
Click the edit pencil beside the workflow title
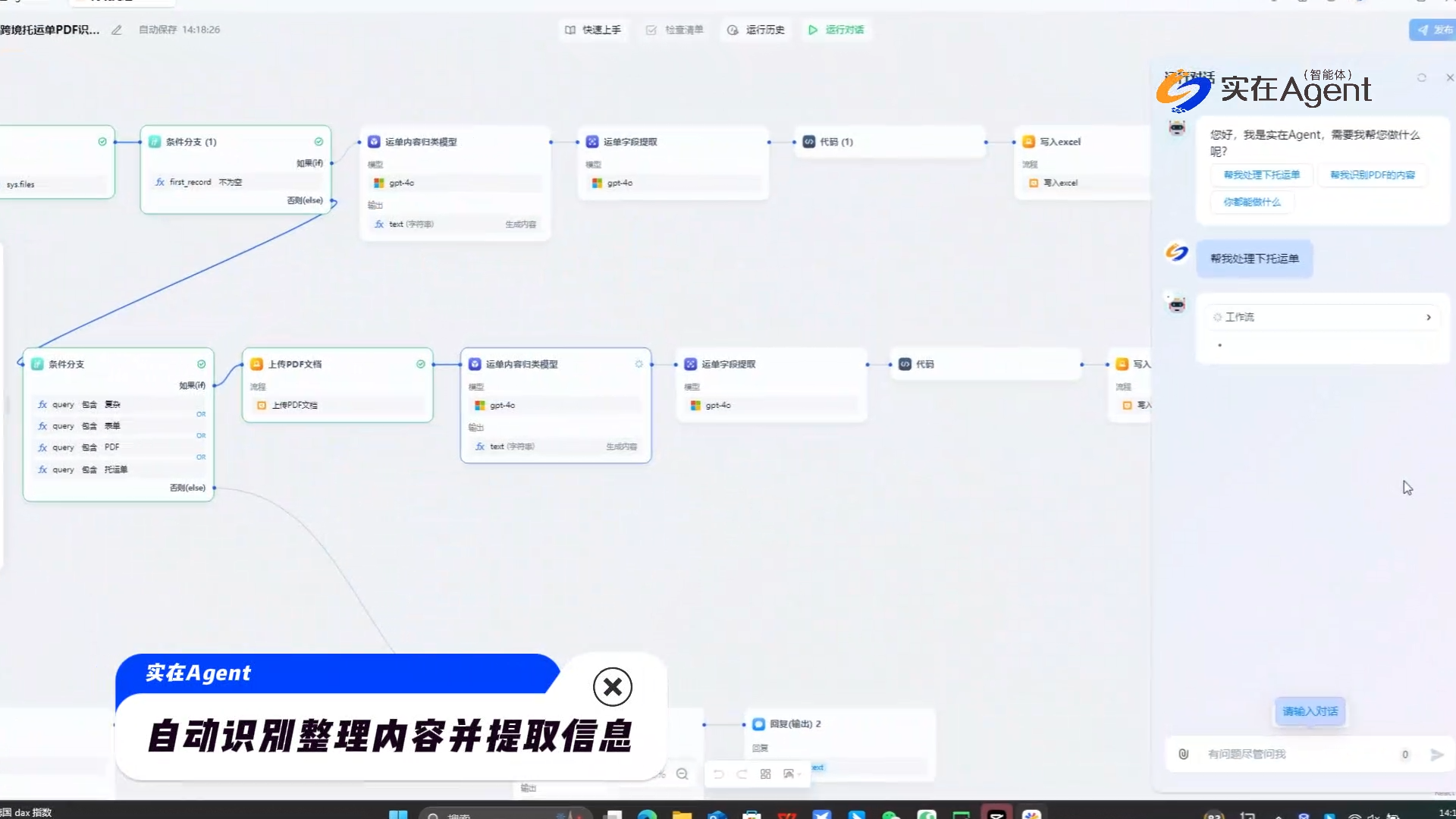pos(117,30)
